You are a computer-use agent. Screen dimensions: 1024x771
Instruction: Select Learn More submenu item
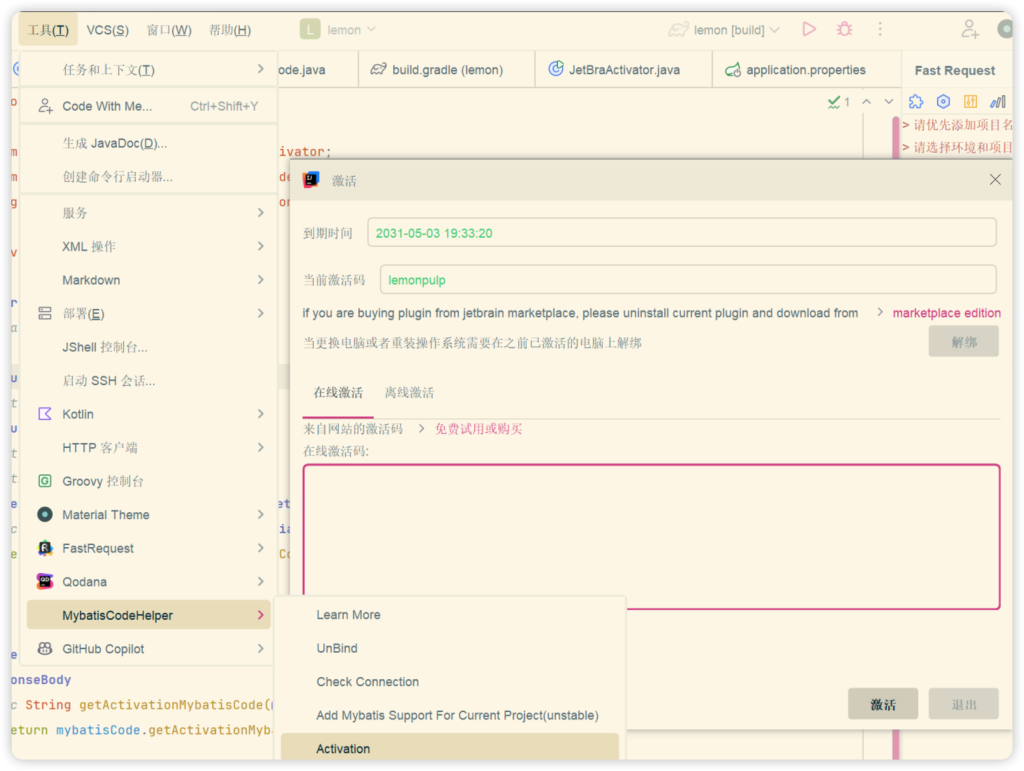[449, 615]
